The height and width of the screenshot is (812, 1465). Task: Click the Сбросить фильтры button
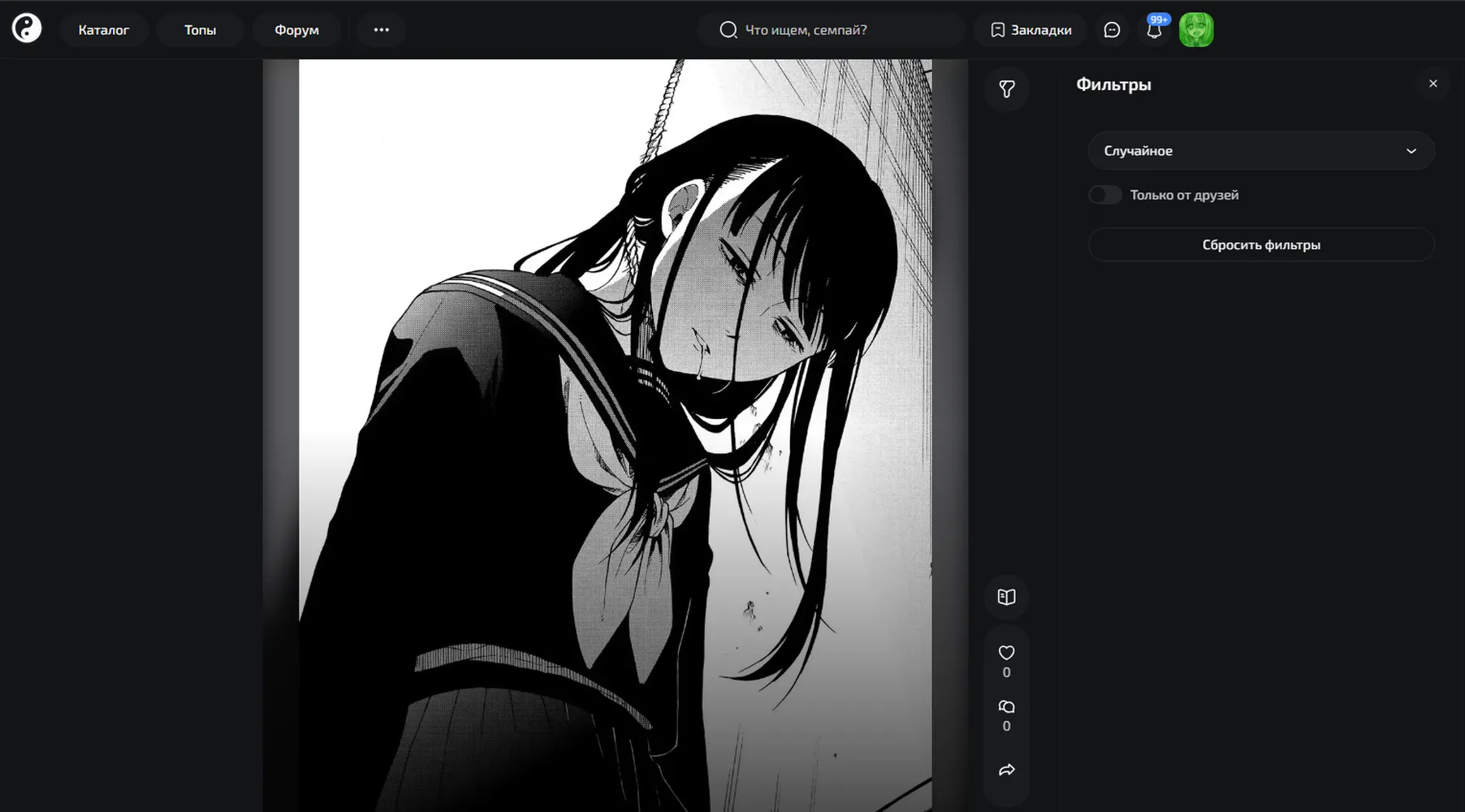click(x=1261, y=244)
